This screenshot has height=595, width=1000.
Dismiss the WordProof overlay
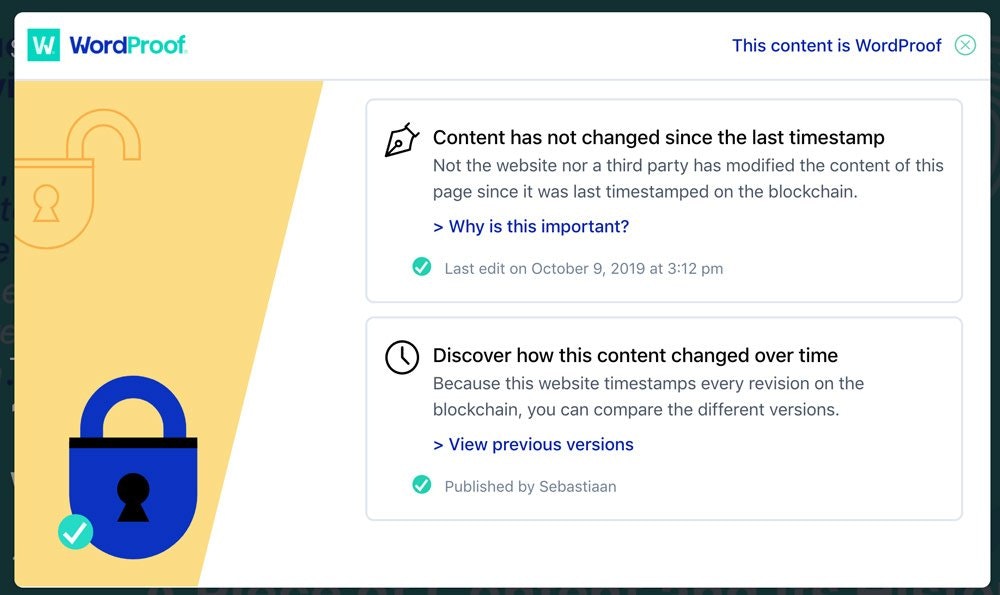(964, 45)
